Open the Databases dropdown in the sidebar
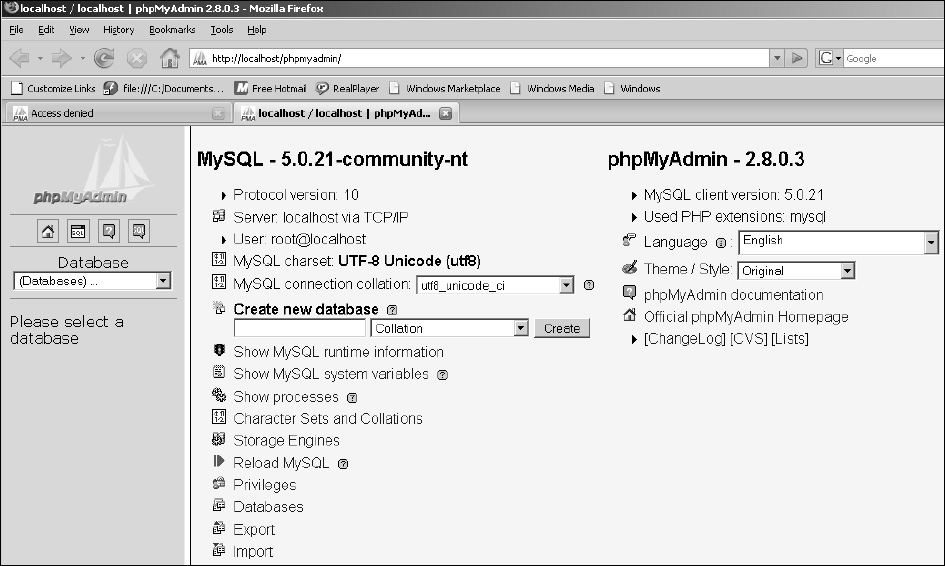This screenshot has width=945, height=566. 92,281
